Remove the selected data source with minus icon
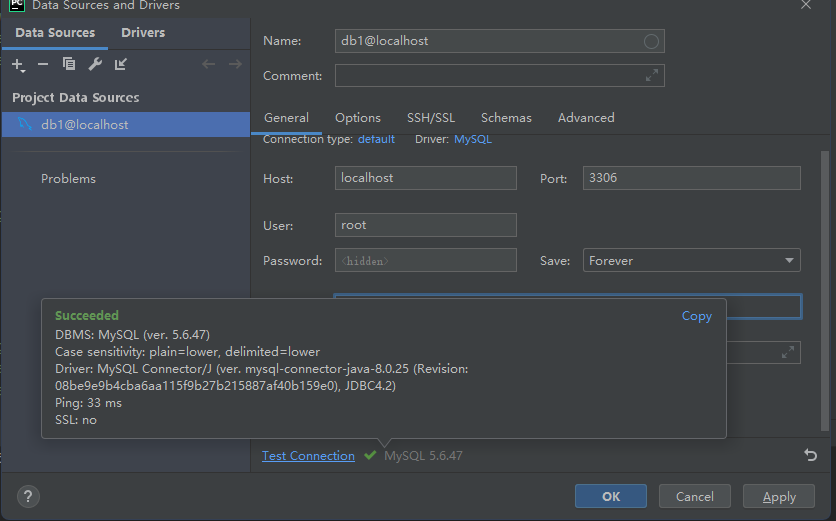The width and height of the screenshot is (836, 521). click(x=43, y=65)
